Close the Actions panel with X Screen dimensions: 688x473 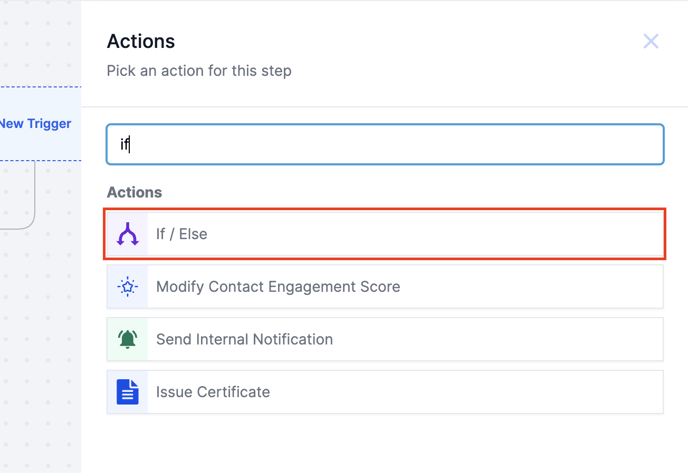pos(650,41)
